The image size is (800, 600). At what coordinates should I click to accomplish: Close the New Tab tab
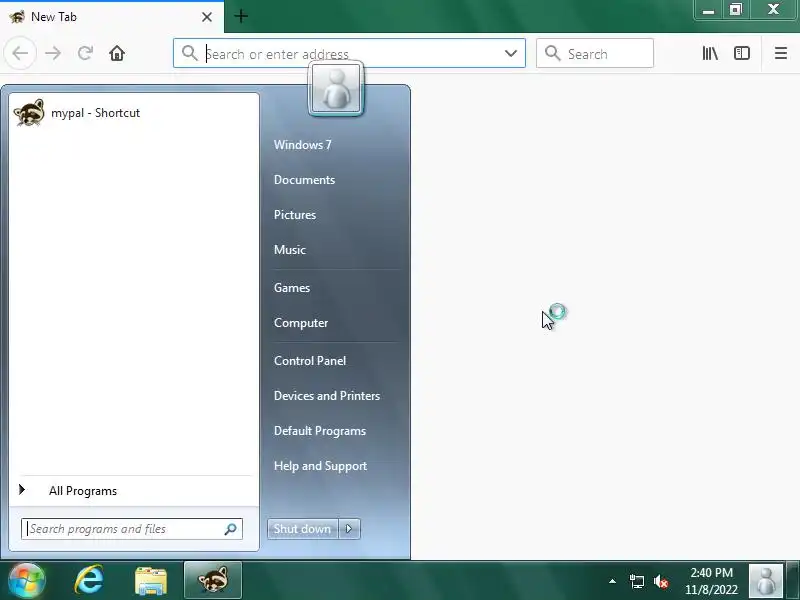point(207,17)
